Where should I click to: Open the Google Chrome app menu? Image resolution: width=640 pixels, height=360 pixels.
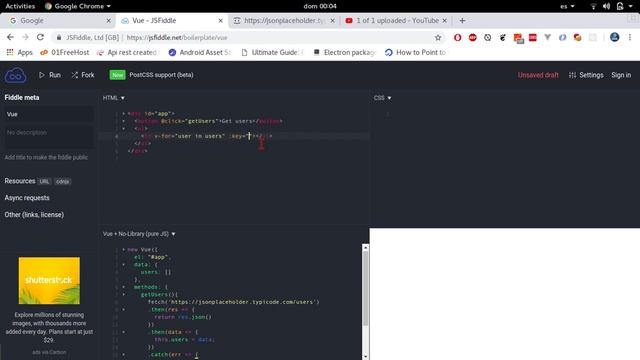pyautogui.click(x=78, y=6)
